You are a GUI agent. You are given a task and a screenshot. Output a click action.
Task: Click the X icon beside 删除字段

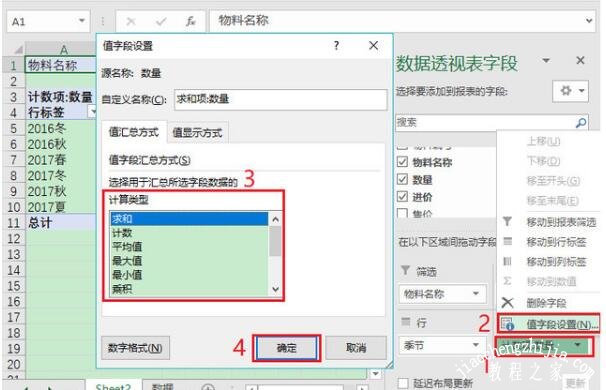point(507,302)
